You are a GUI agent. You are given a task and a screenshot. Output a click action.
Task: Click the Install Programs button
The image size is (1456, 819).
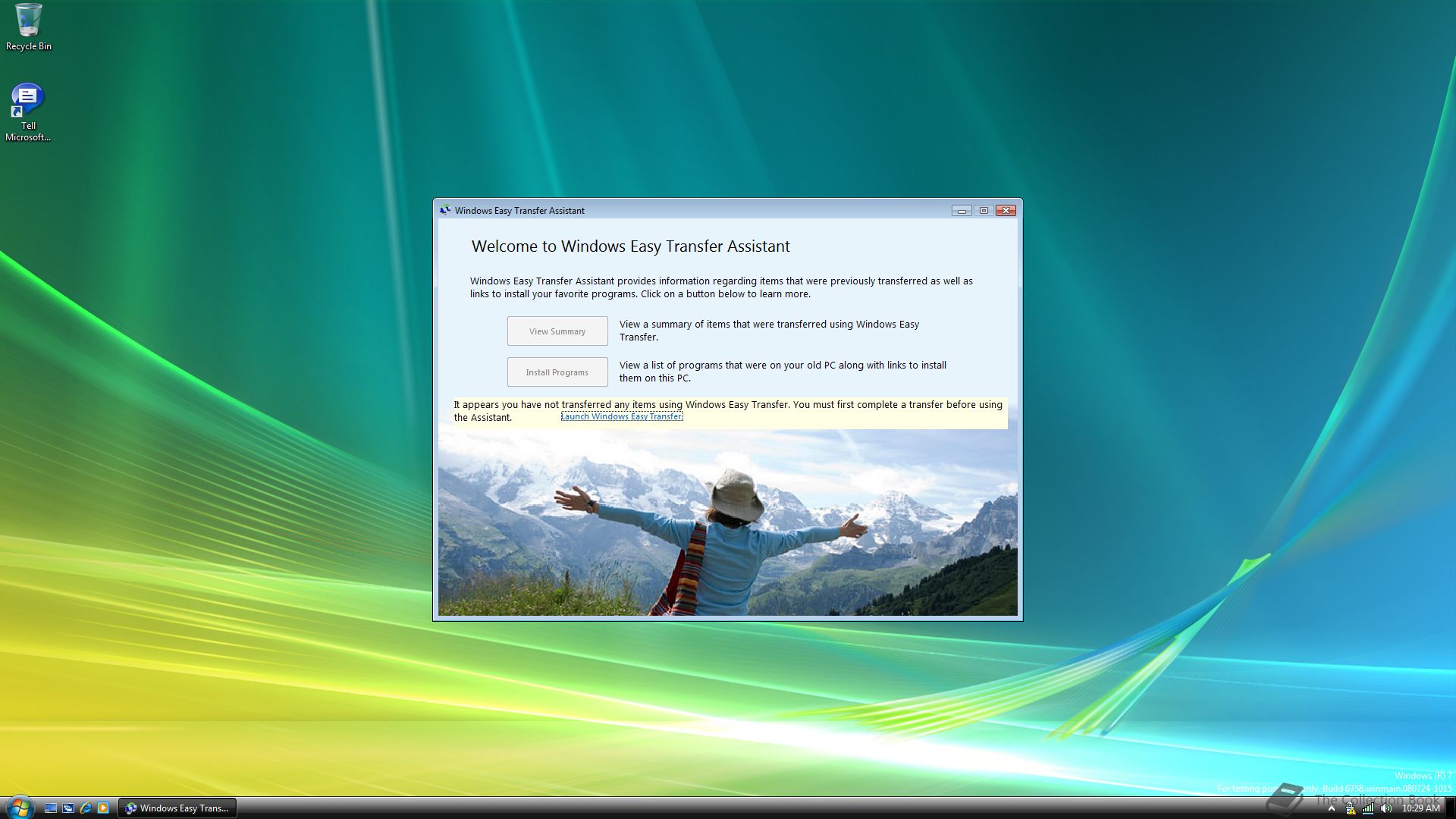(557, 372)
